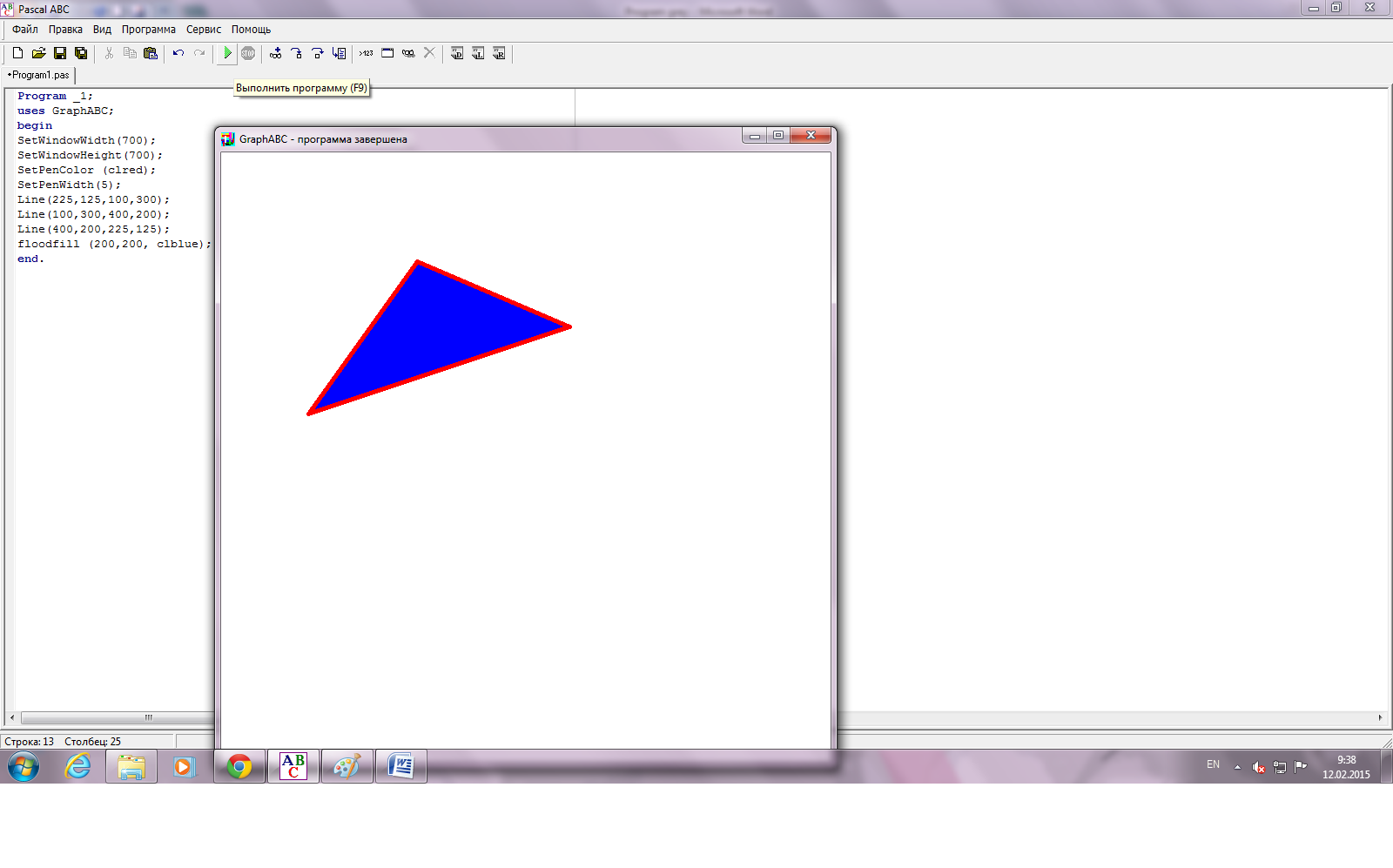Run to cursor using the toolbar icon
Image resolution: width=1393 pixels, height=868 pixels.
pyautogui.click(x=339, y=53)
